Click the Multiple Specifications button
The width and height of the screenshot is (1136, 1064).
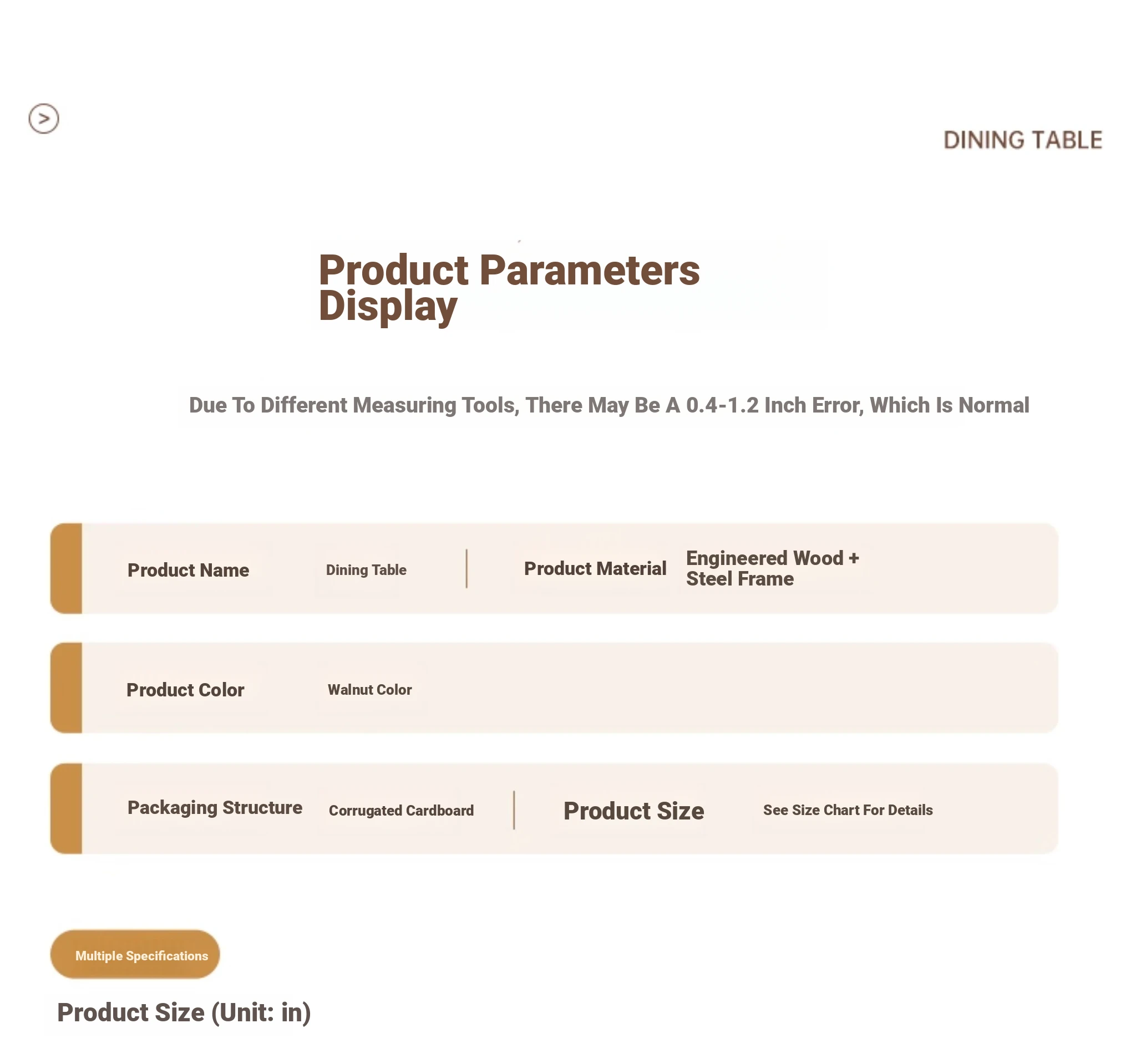pos(135,955)
